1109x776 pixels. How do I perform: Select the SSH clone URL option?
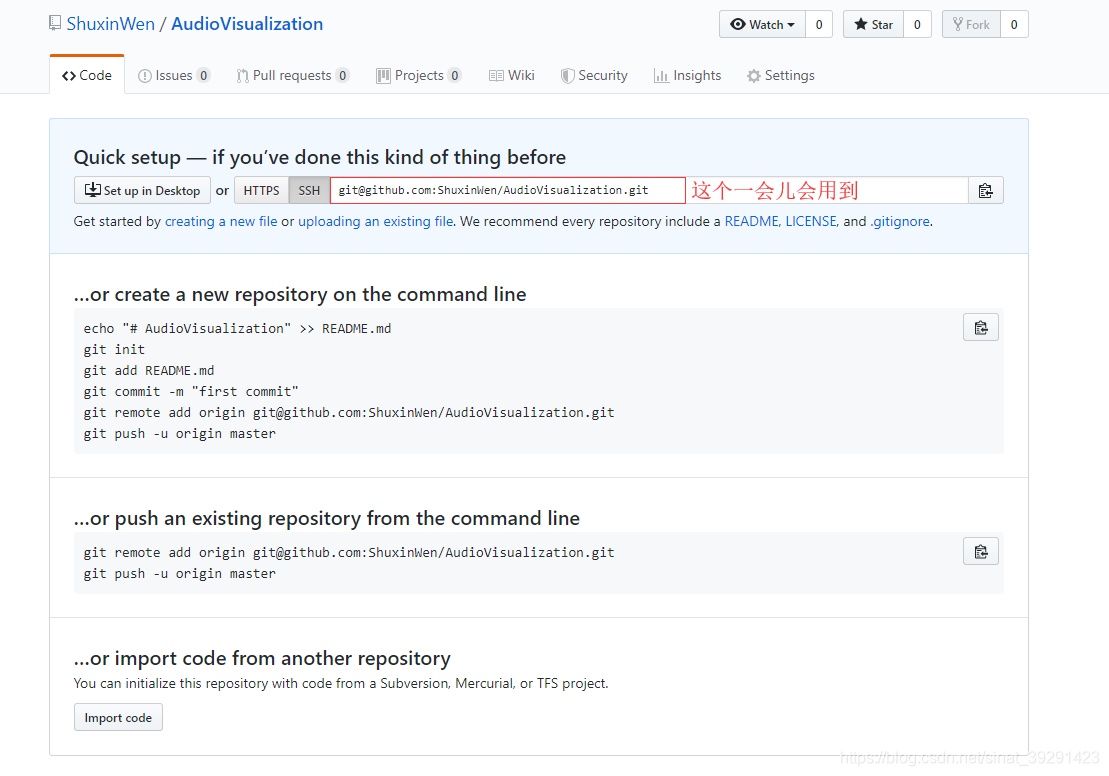pyautogui.click(x=309, y=190)
